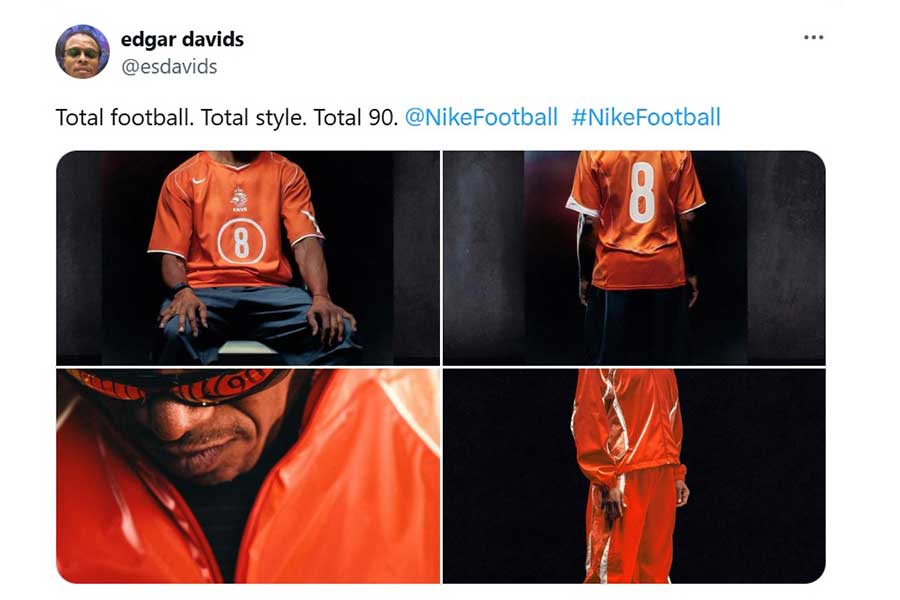This screenshot has height=600, width=900.
Task: Open photo showing jersey back with number 8
Action: [x=634, y=258]
